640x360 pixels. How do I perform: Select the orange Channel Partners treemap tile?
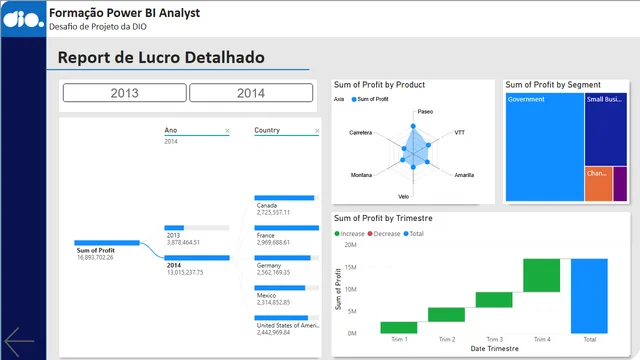click(598, 184)
